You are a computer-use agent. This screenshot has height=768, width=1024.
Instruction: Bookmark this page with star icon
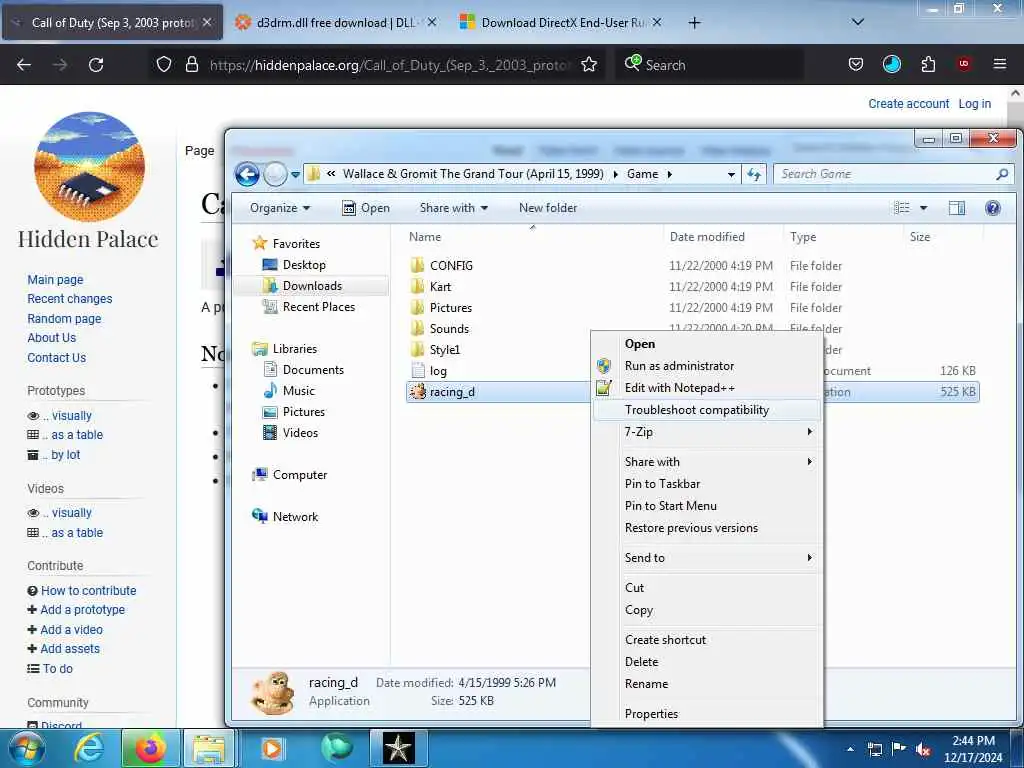[x=589, y=65]
